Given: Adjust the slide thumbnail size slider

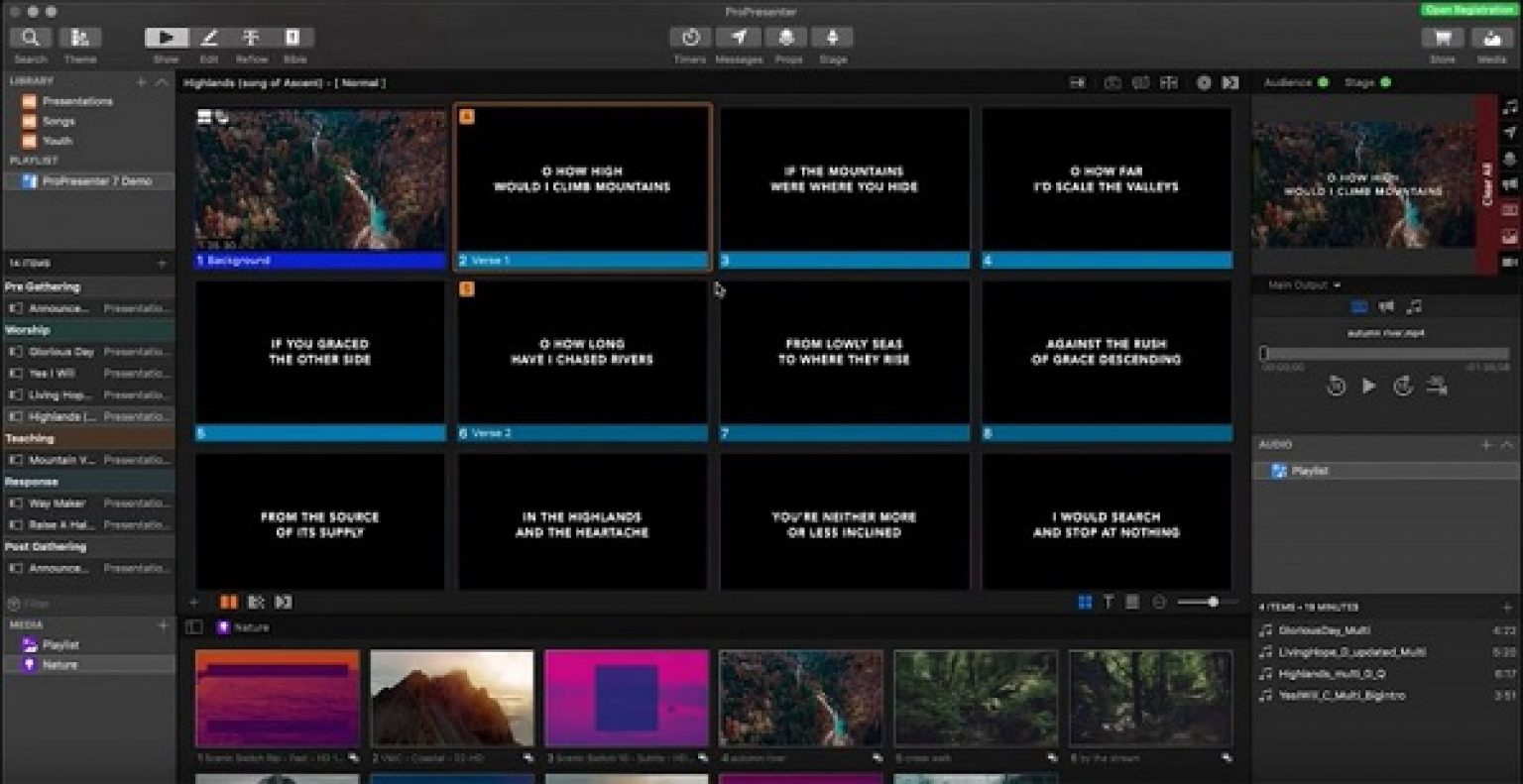Looking at the screenshot, I should click(x=1212, y=602).
